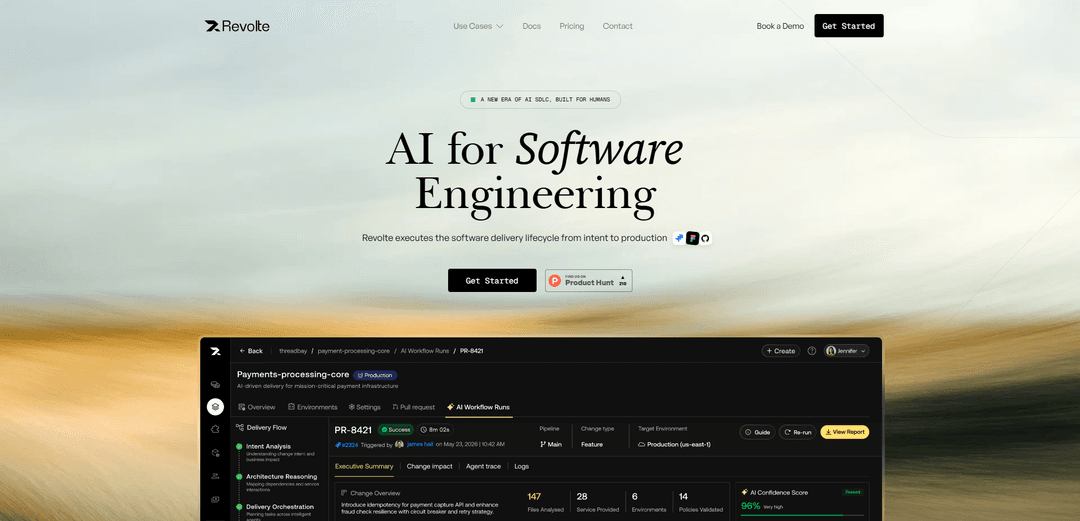Open the Docs nav link
This screenshot has height=521, width=1080.
click(532, 26)
